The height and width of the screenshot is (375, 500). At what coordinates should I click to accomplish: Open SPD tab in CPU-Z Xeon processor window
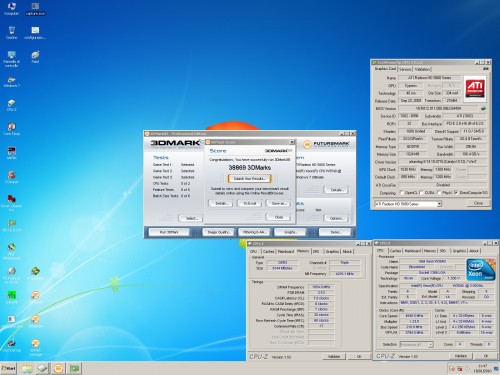pyautogui.click(x=443, y=251)
